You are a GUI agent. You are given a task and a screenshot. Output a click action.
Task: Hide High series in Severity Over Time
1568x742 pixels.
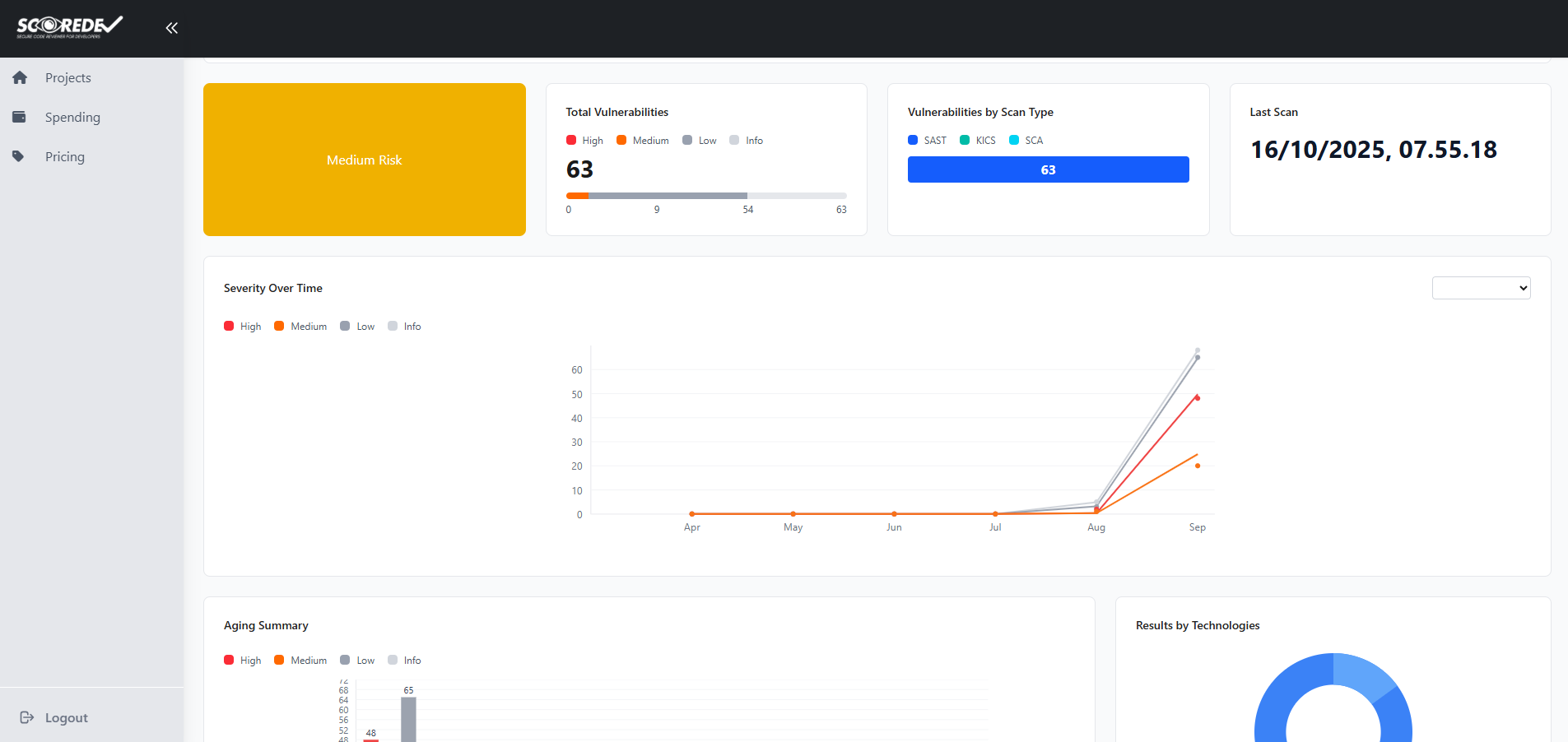242,327
